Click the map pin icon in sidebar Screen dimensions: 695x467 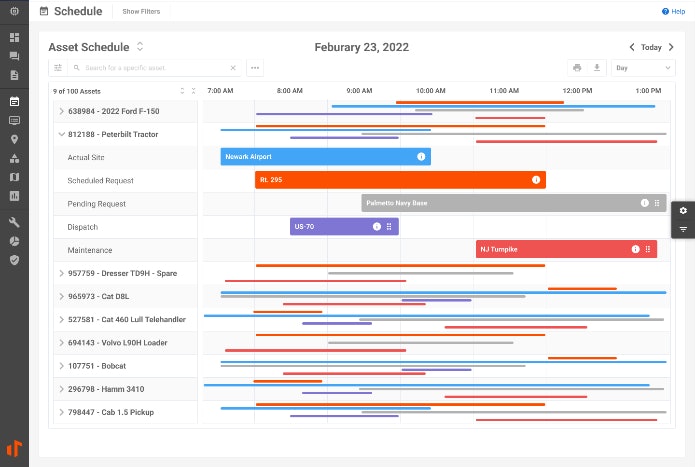[14, 139]
